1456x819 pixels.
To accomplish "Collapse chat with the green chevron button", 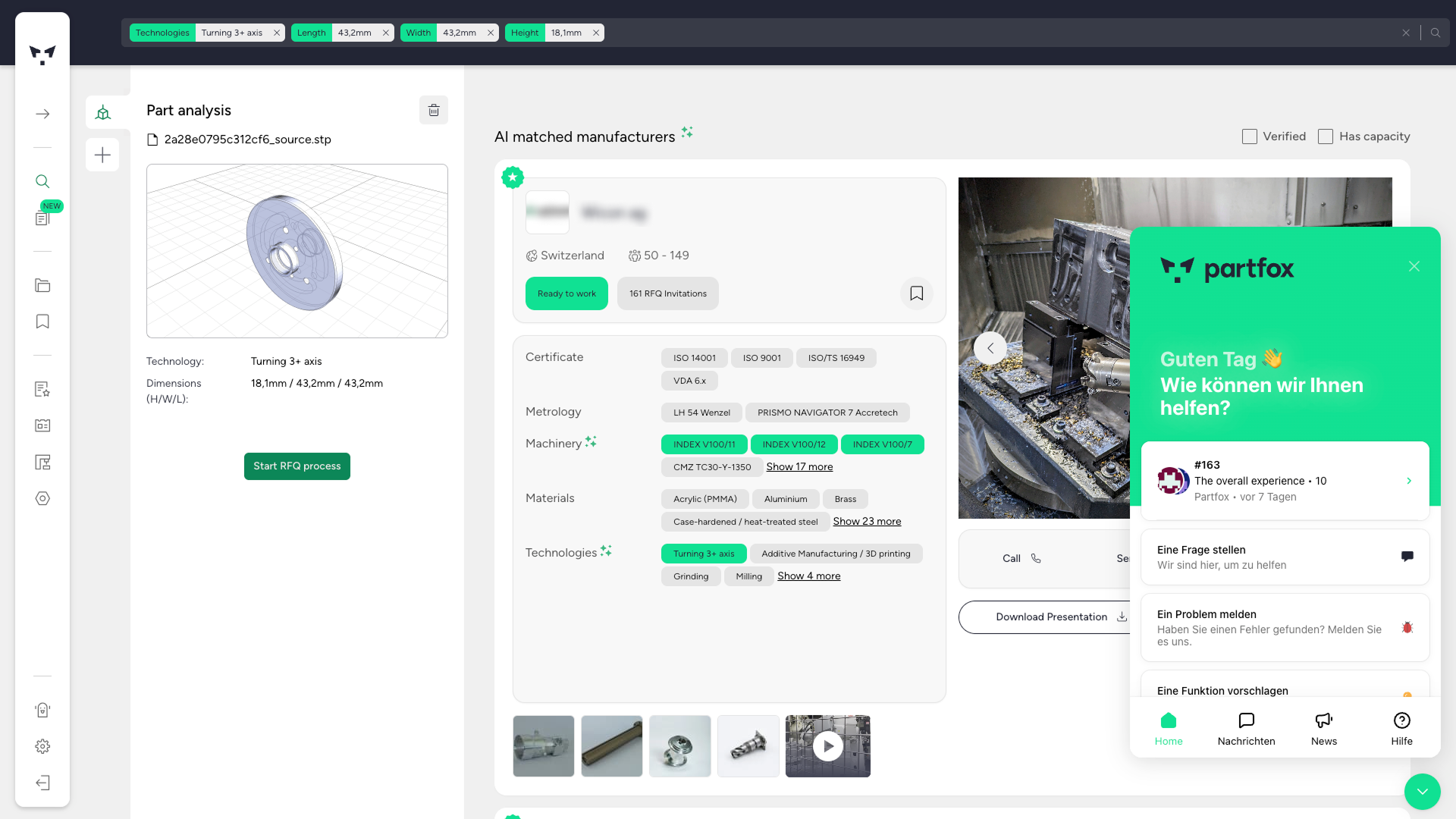I will click(x=1422, y=792).
